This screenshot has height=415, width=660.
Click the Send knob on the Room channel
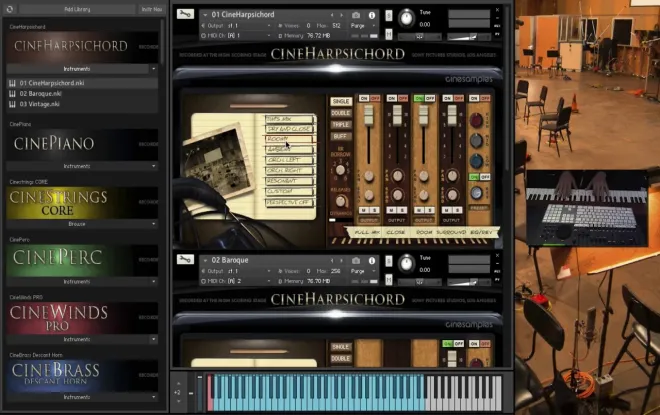(424, 195)
